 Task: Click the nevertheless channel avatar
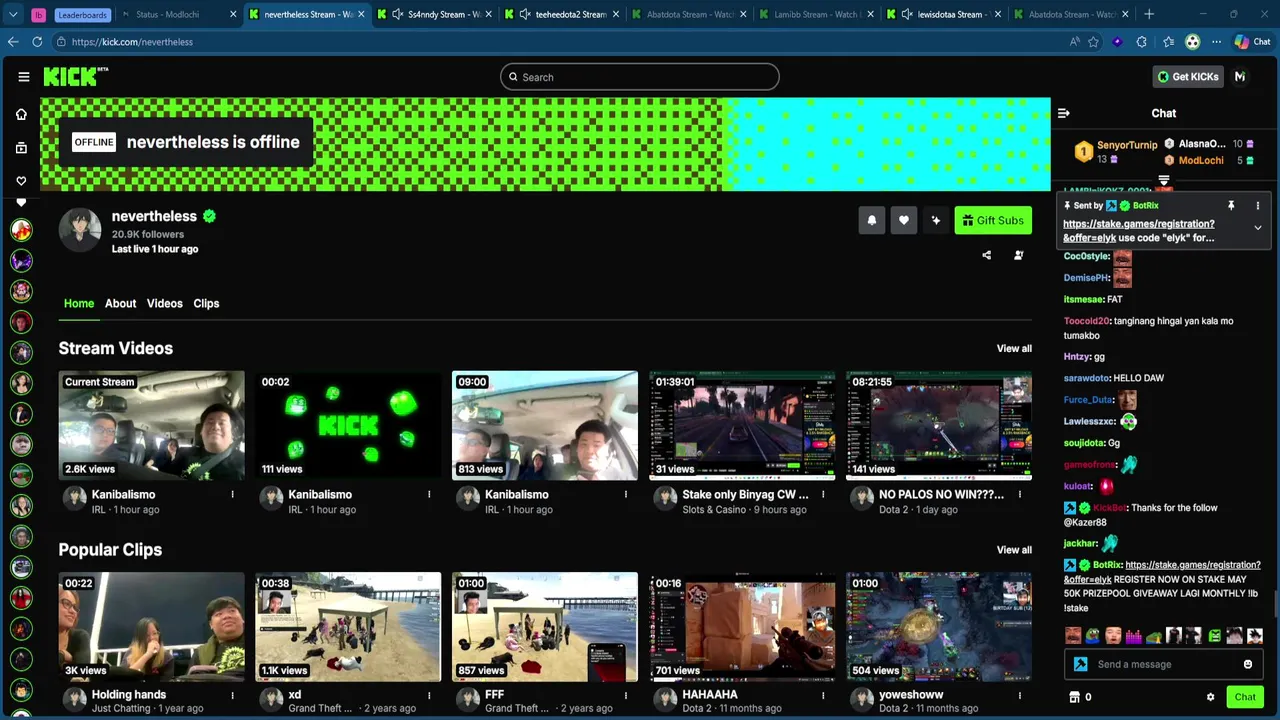80,230
